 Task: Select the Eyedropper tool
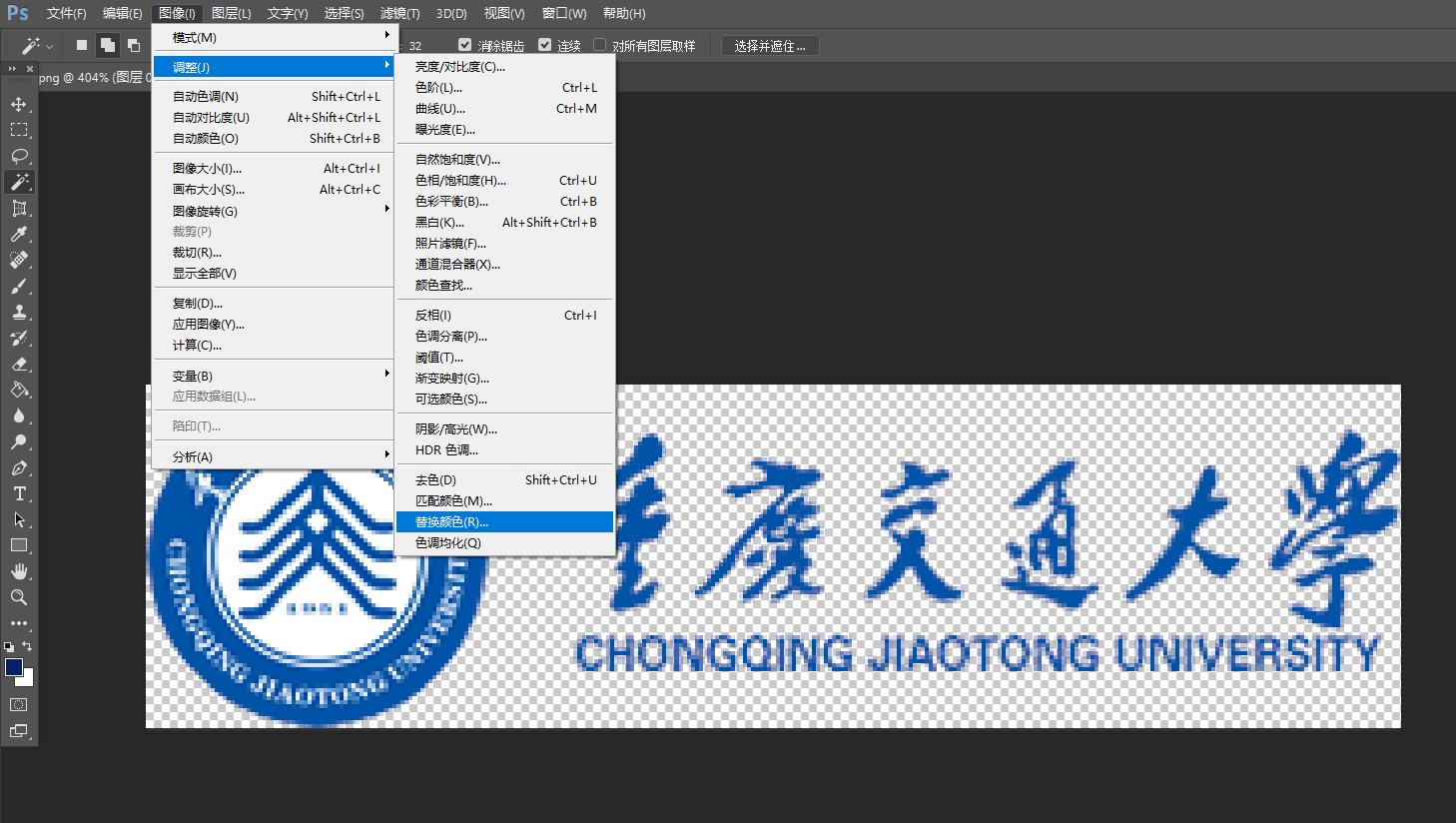pyautogui.click(x=19, y=234)
